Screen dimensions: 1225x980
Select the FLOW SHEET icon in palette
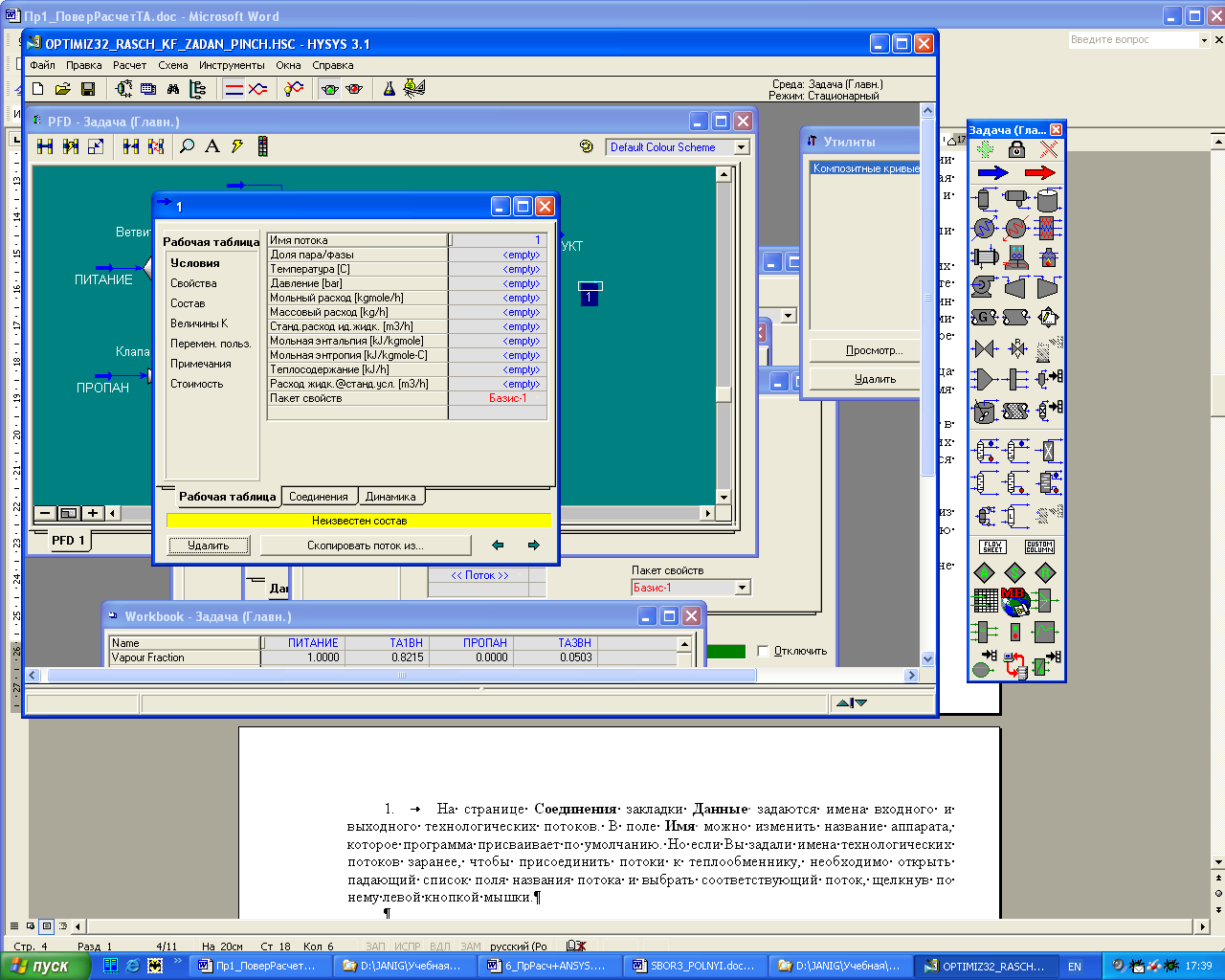point(992,546)
